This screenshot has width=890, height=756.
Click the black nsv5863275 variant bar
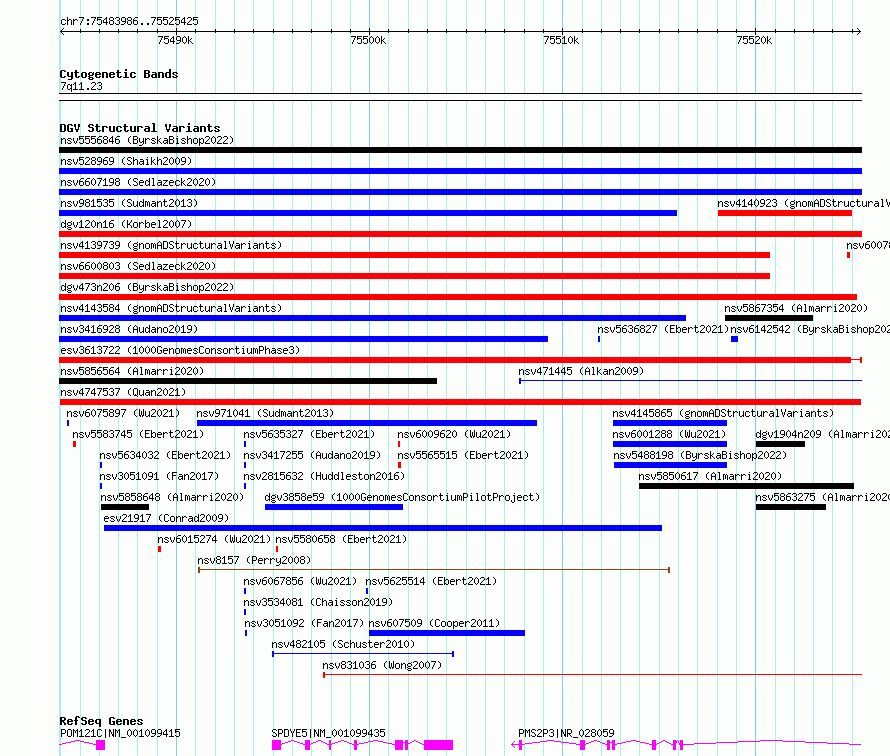pyautogui.click(x=791, y=507)
